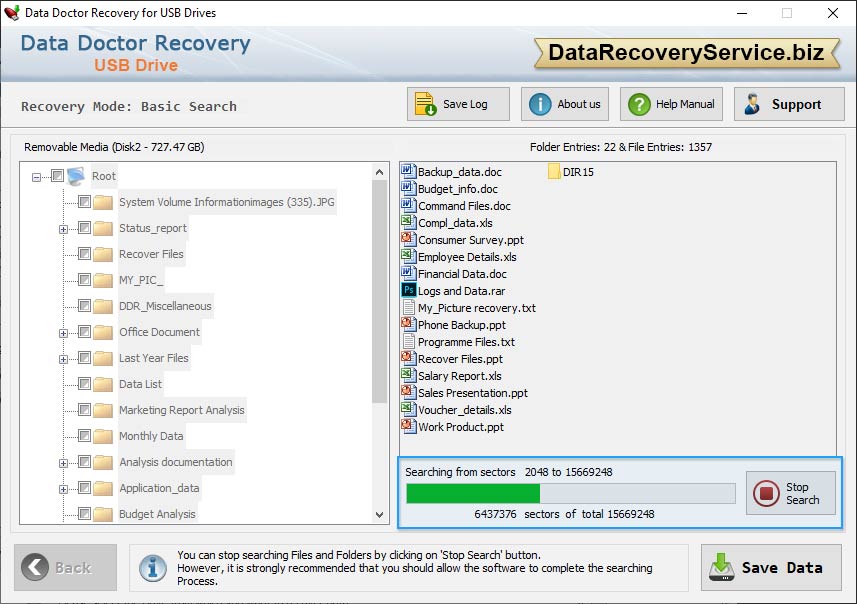Check the Last Year Files checkbox
The width and height of the screenshot is (857, 604).
click(84, 357)
